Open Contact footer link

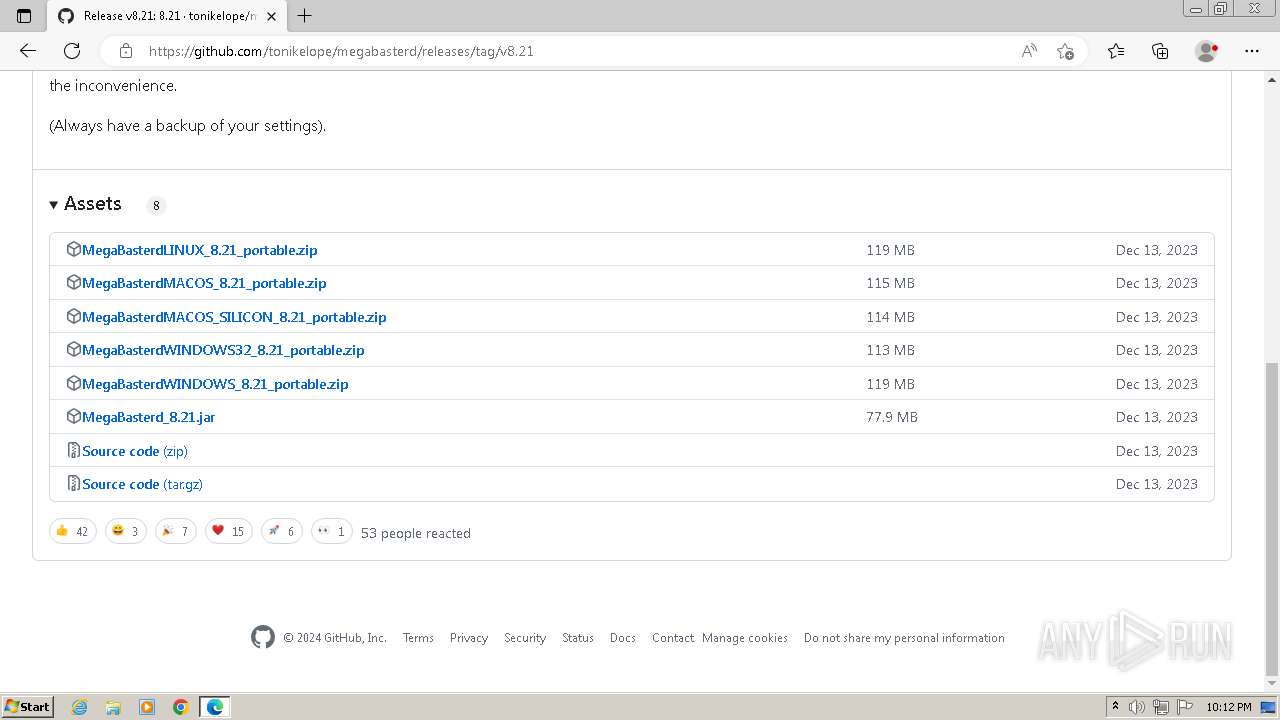673,638
